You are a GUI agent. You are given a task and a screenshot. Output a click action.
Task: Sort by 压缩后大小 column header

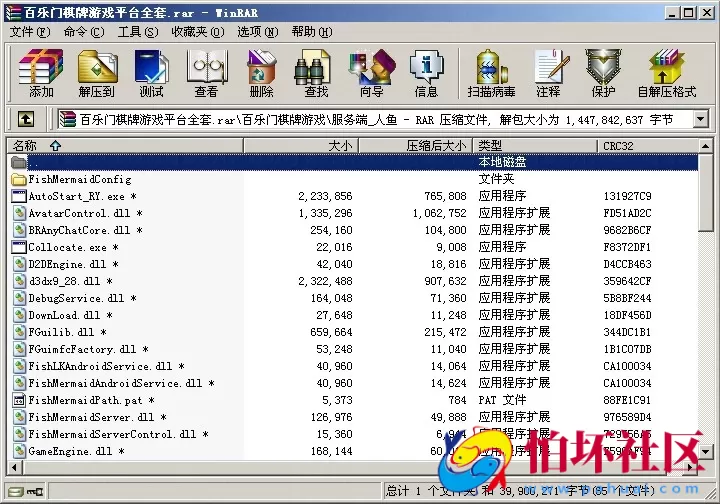pyautogui.click(x=415, y=146)
